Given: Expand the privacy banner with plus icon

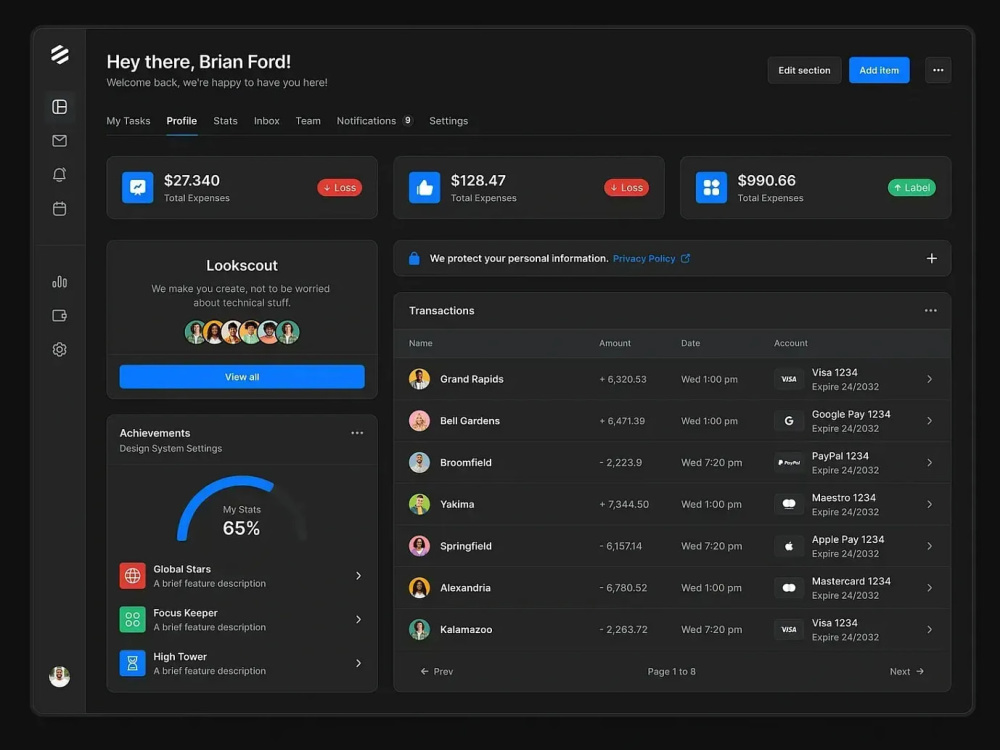Looking at the screenshot, I should click(931, 258).
